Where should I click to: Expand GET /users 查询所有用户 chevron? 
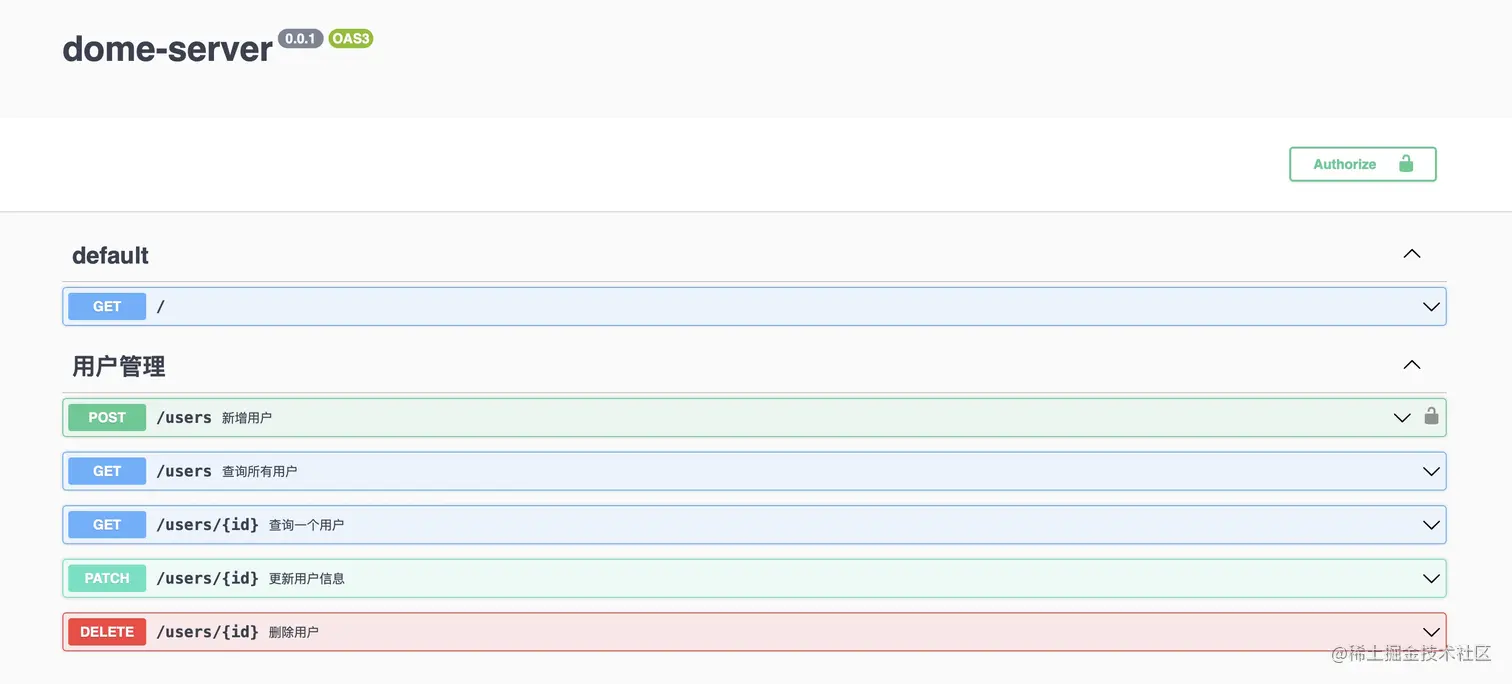(1431, 471)
